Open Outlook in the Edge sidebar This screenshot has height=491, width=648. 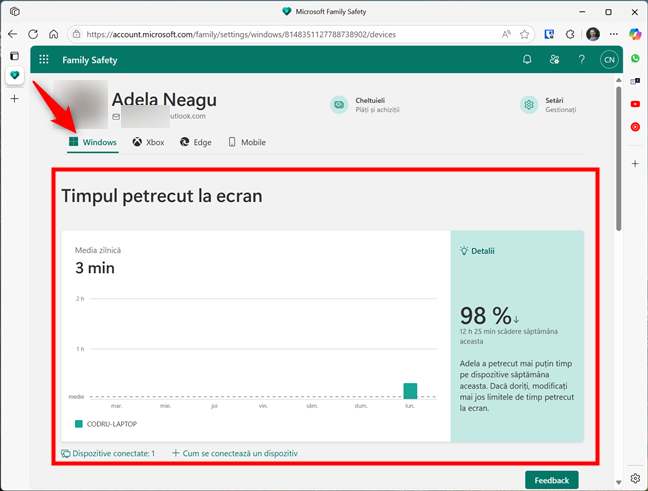pos(635,81)
